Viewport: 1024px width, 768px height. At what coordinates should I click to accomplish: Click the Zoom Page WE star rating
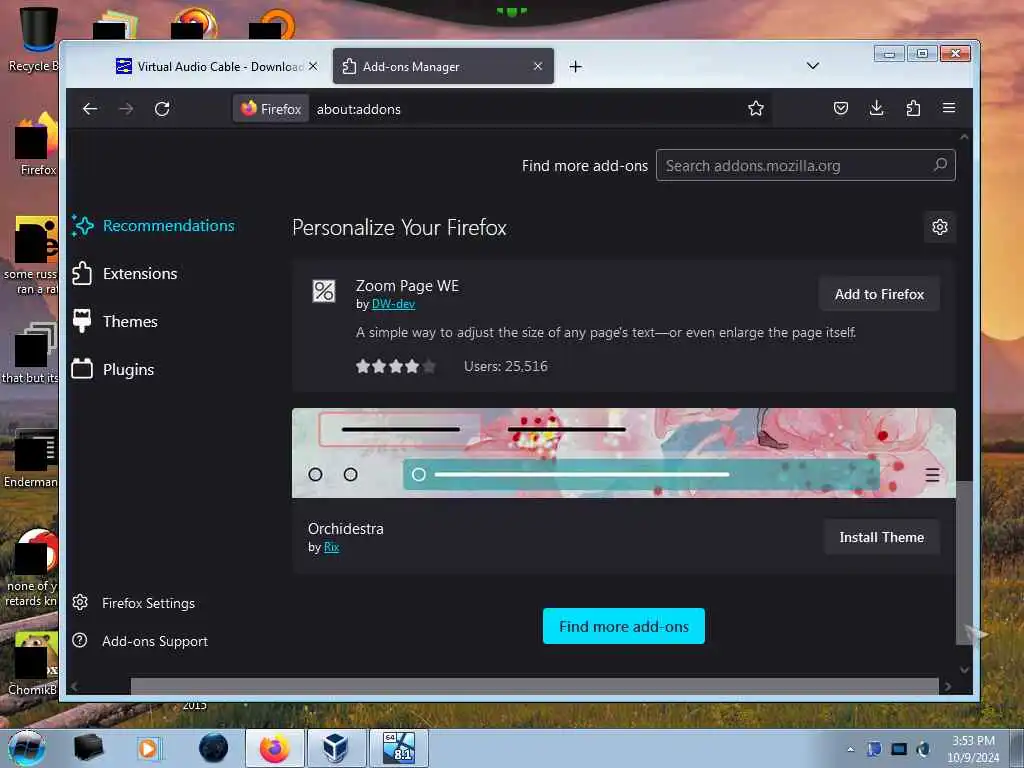pyautogui.click(x=396, y=366)
